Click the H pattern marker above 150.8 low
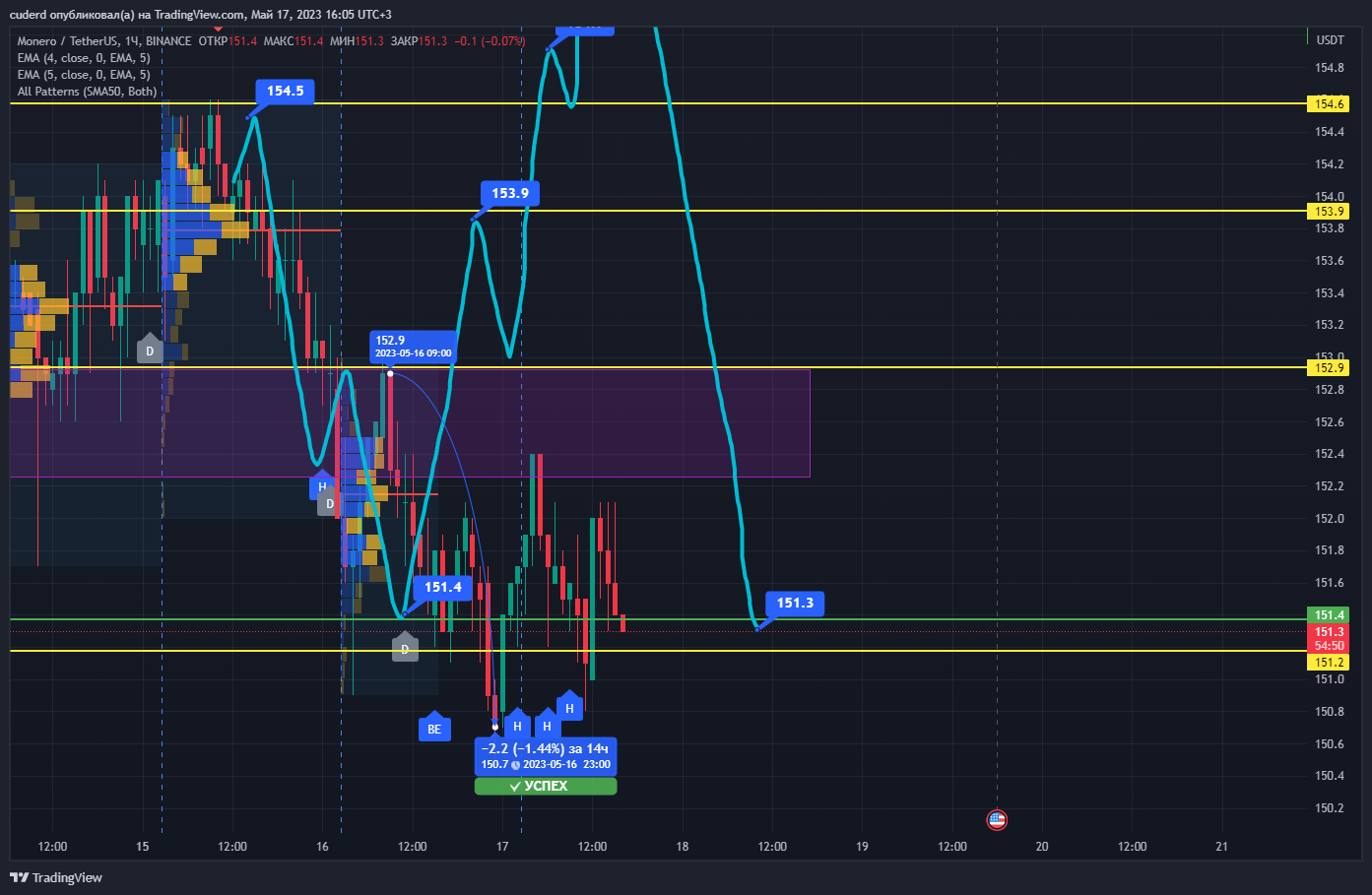Viewport: 1372px width, 895px height. tap(568, 706)
